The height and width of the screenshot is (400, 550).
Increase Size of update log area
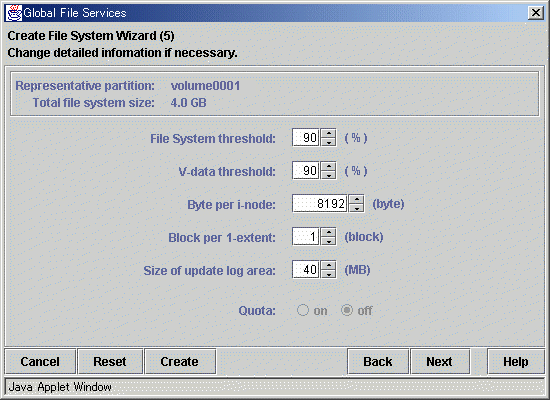coord(328,265)
